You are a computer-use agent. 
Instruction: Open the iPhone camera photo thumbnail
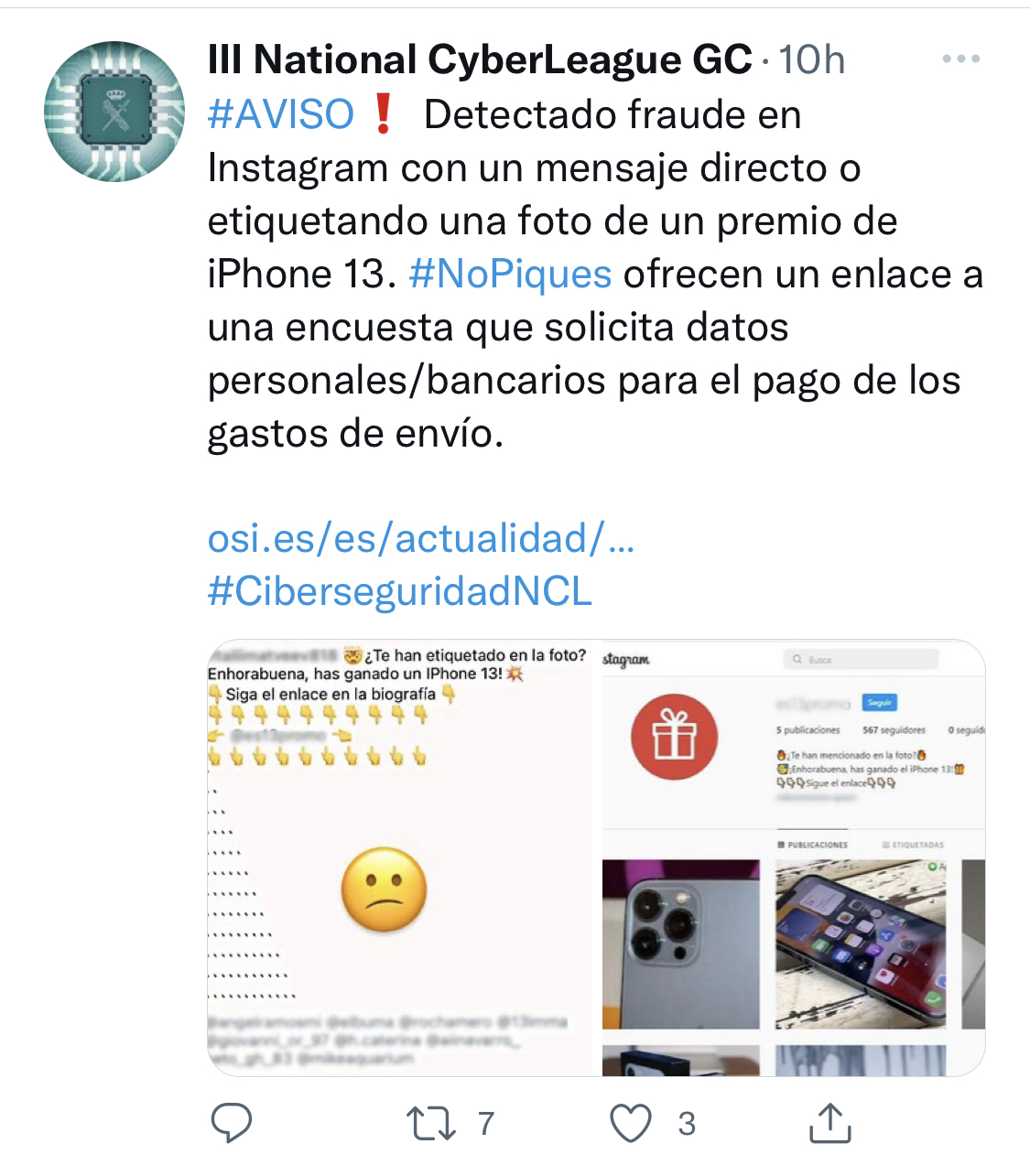(681, 944)
